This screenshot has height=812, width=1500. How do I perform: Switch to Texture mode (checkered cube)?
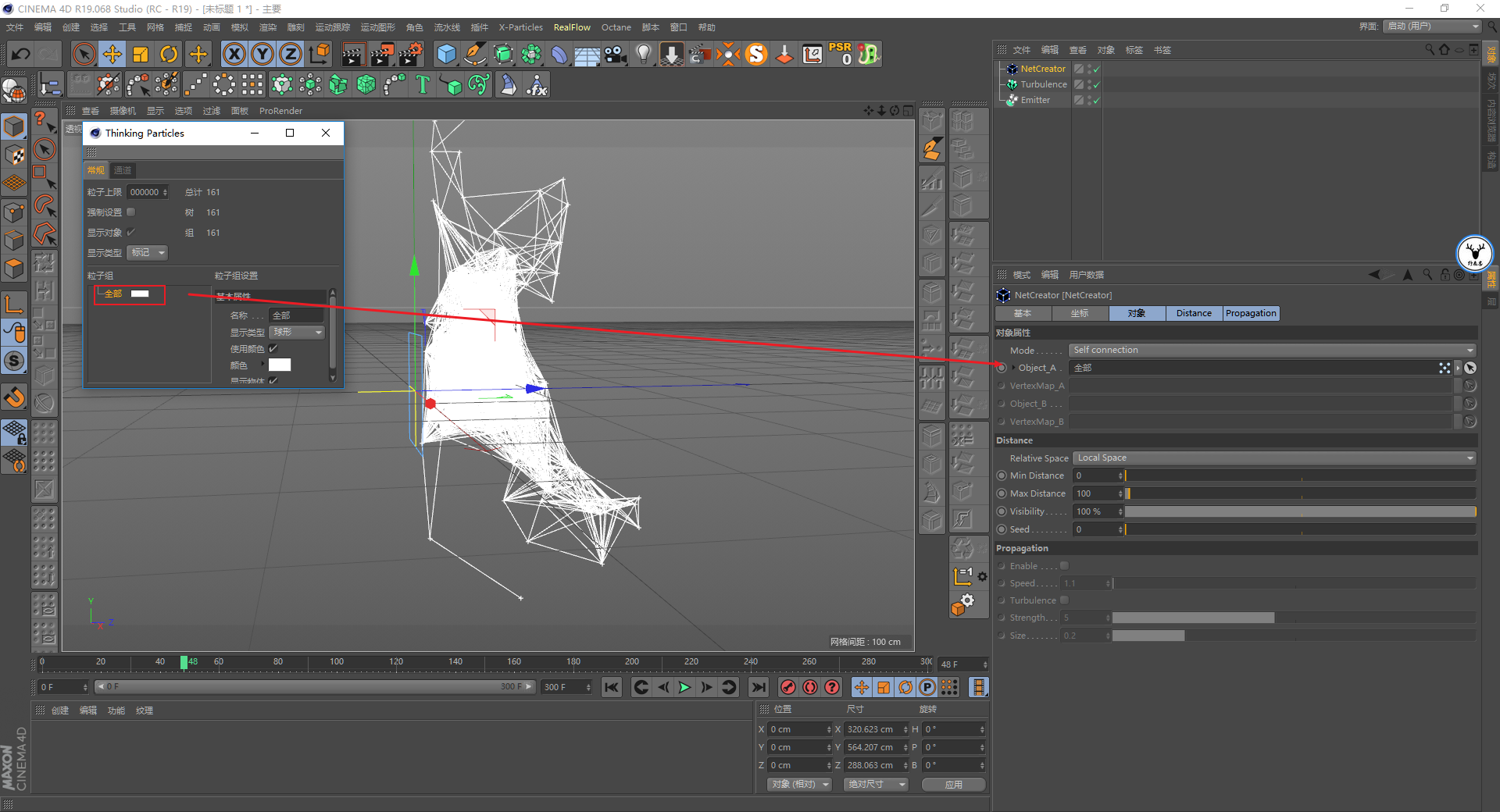point(15,155)
